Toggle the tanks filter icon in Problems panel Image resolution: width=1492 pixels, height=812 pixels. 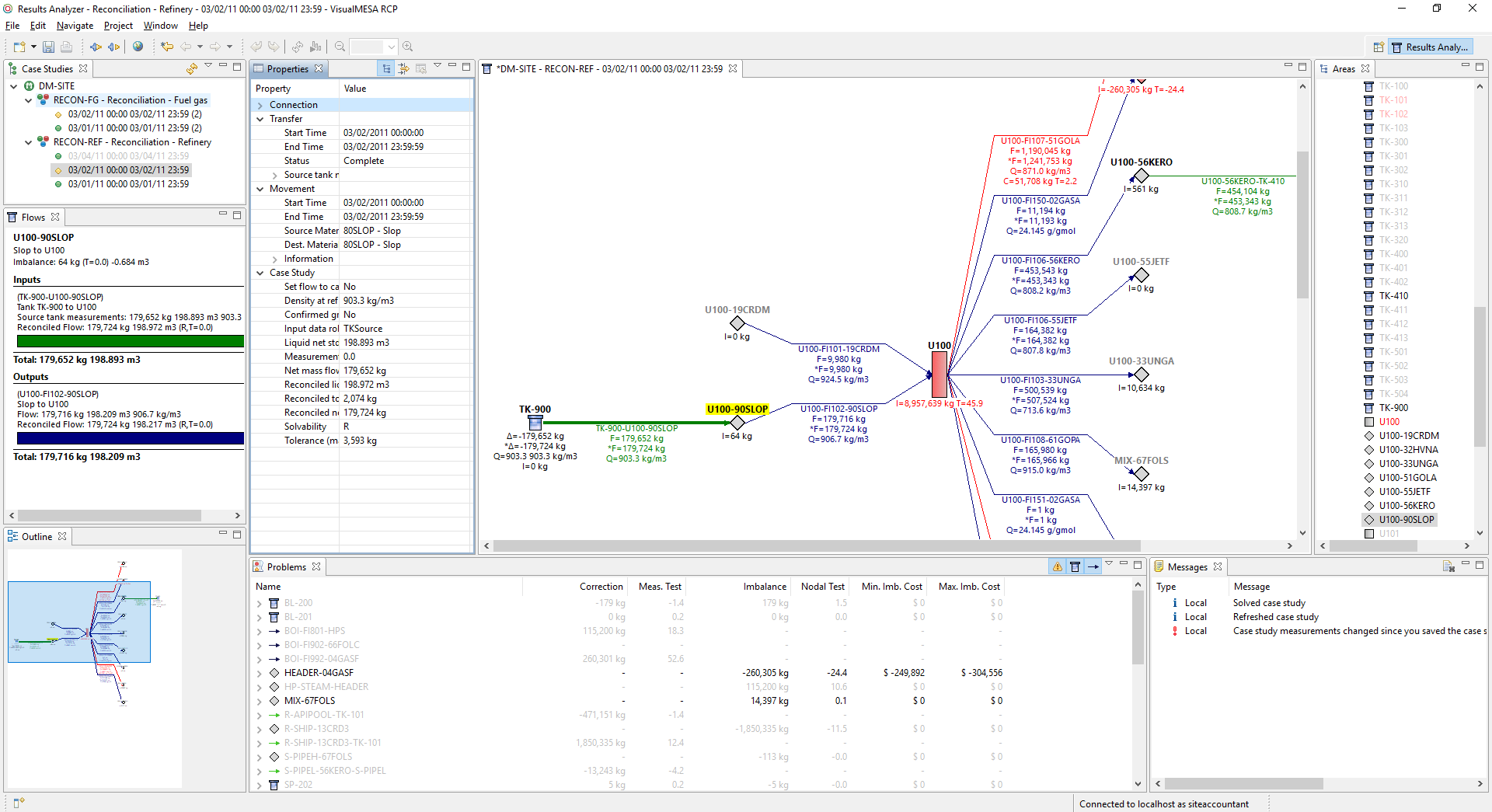1075,567
